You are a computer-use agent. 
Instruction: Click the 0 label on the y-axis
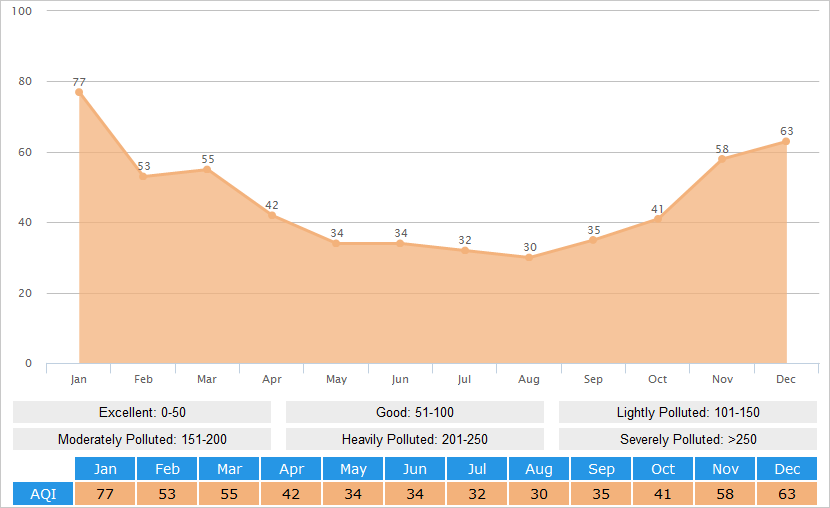click(29, 364)
